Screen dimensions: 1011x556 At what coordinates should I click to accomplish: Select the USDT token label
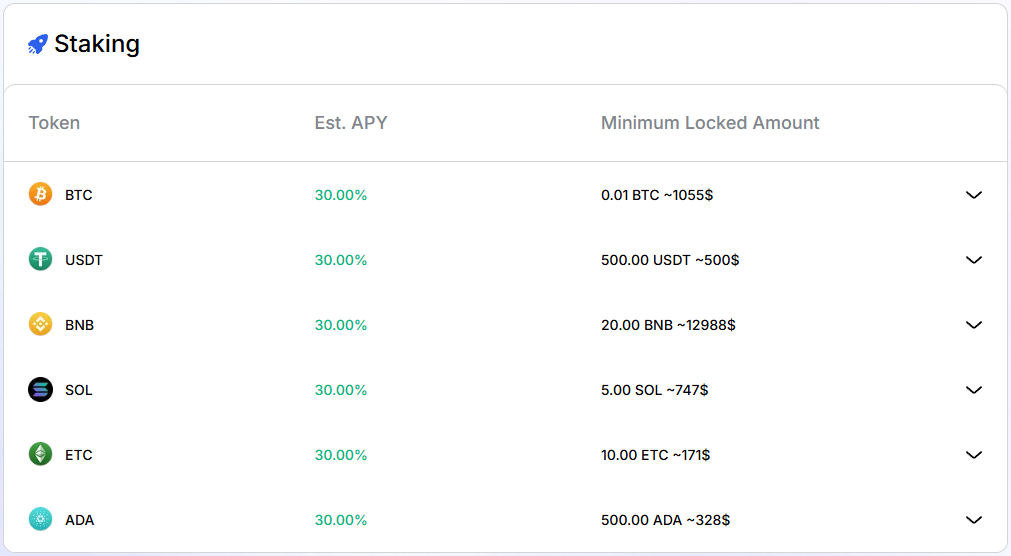(x=84, y=260)
